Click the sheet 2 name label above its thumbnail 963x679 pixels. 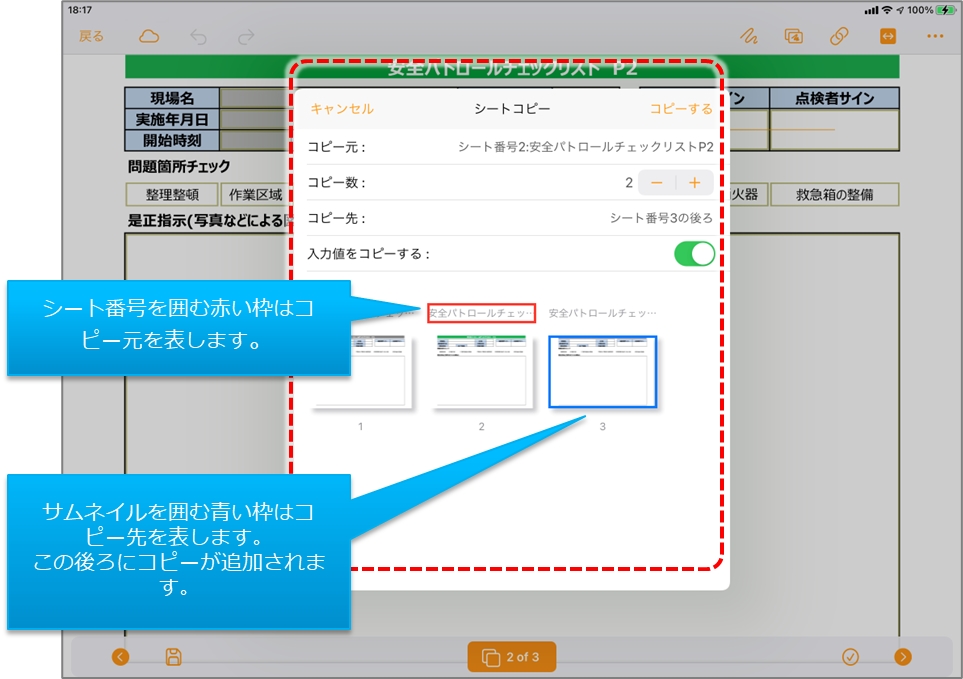pos(481,313)
